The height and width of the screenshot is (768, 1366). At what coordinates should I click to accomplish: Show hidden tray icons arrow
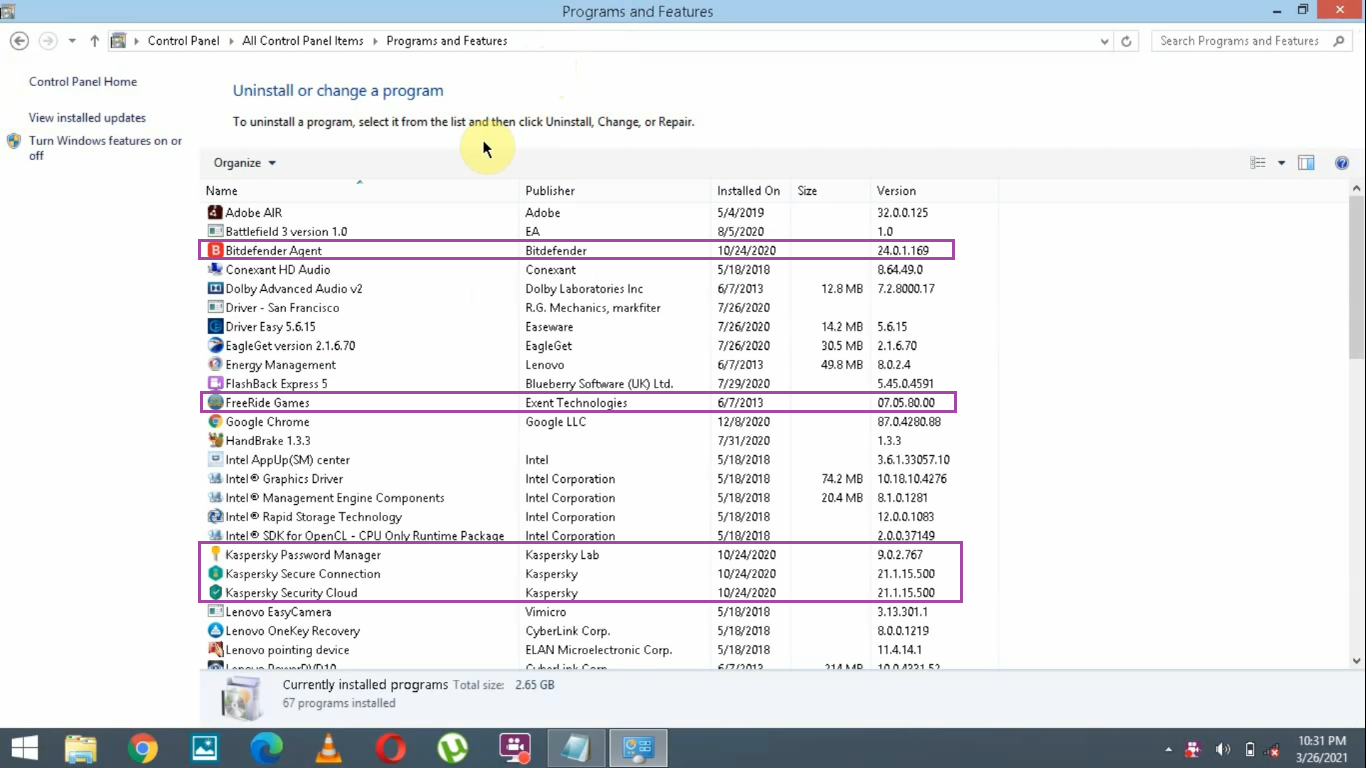(x=1169, y=749)
